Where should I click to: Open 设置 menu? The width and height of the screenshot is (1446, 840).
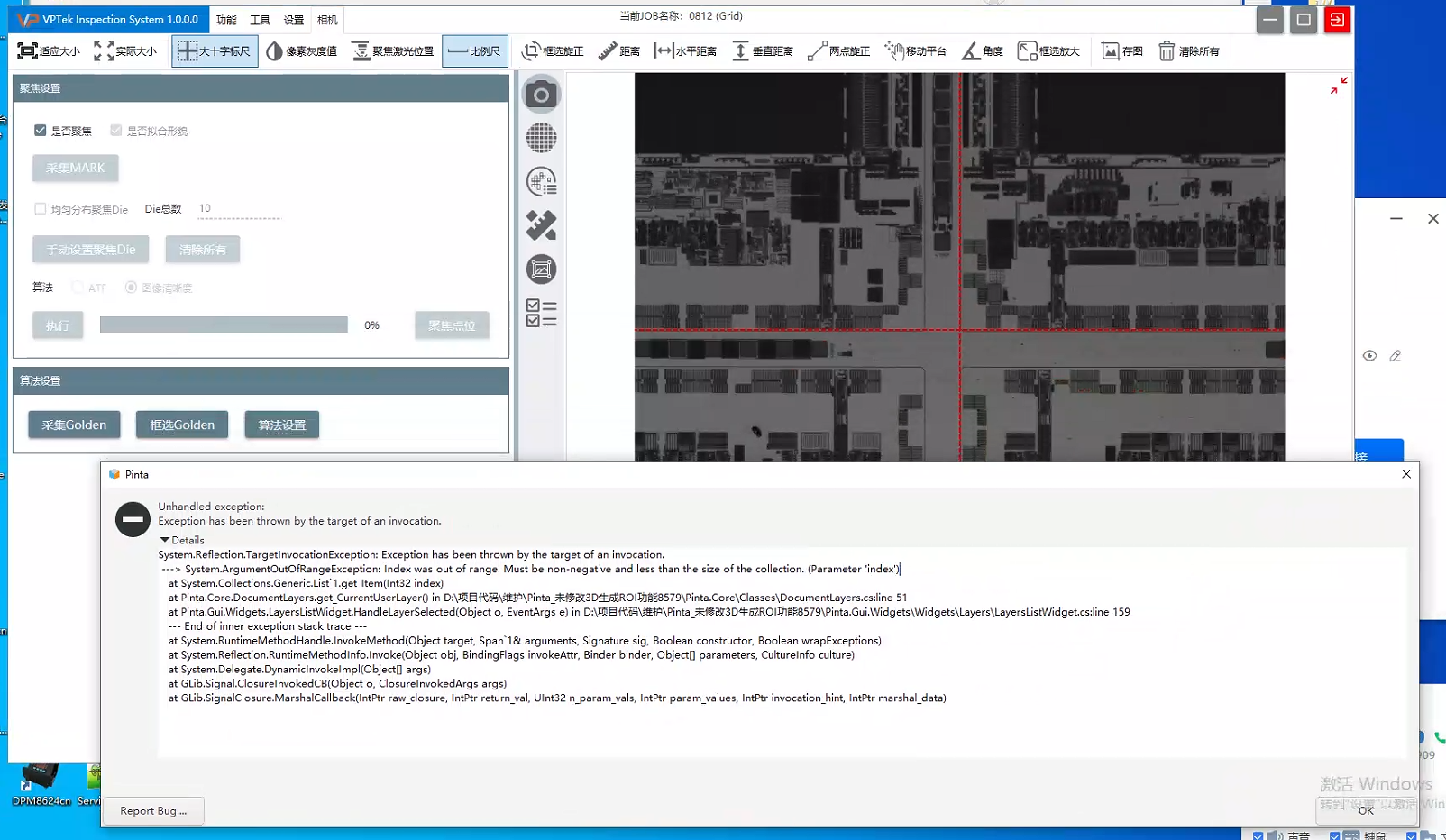point(294,20)
